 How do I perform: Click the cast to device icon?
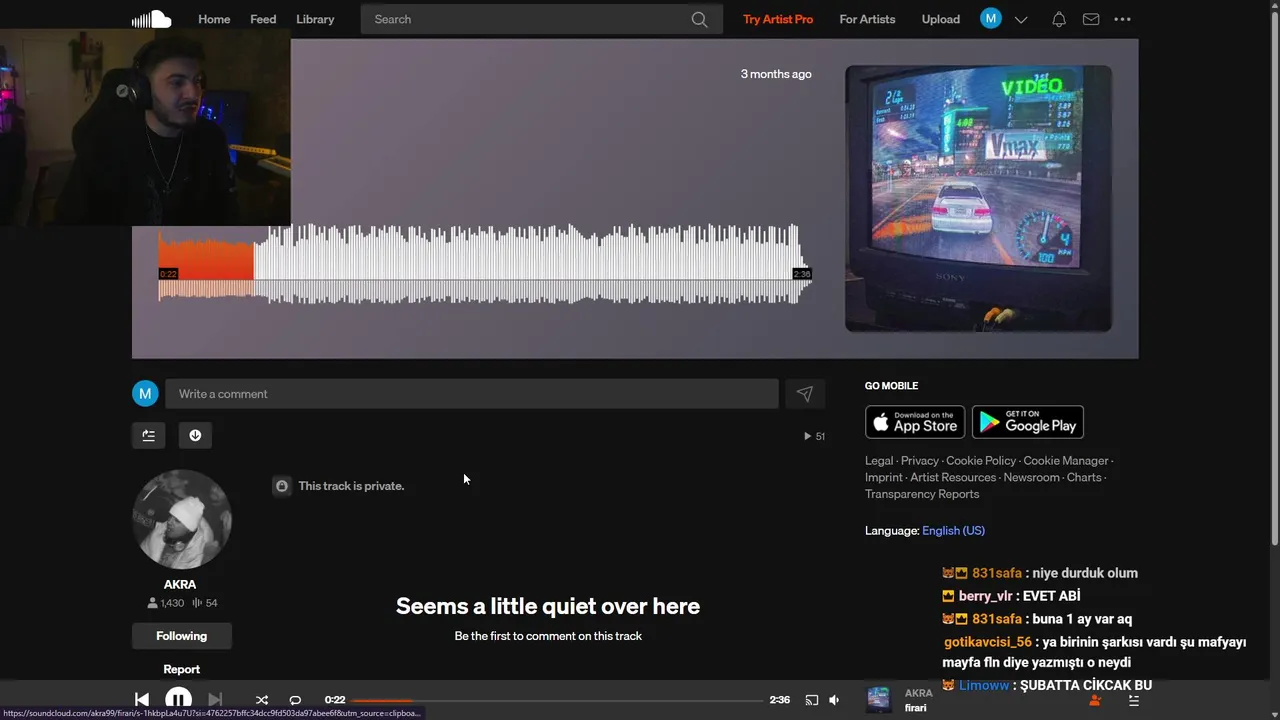tap(812, 700)
